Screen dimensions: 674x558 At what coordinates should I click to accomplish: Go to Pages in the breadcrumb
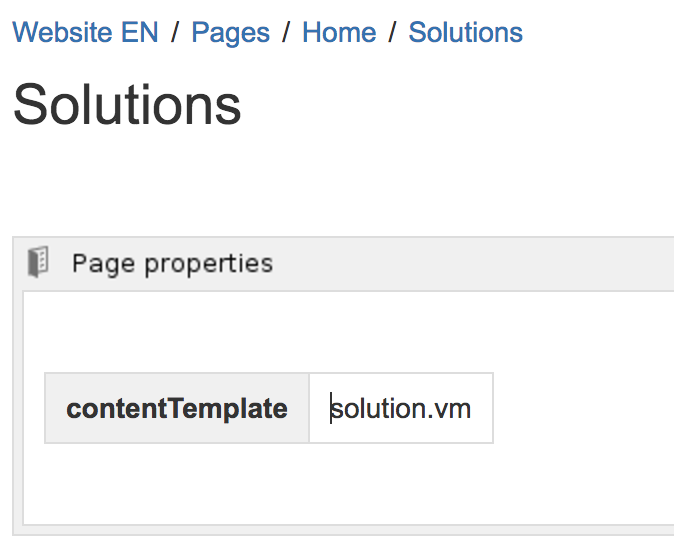point(230,32)
